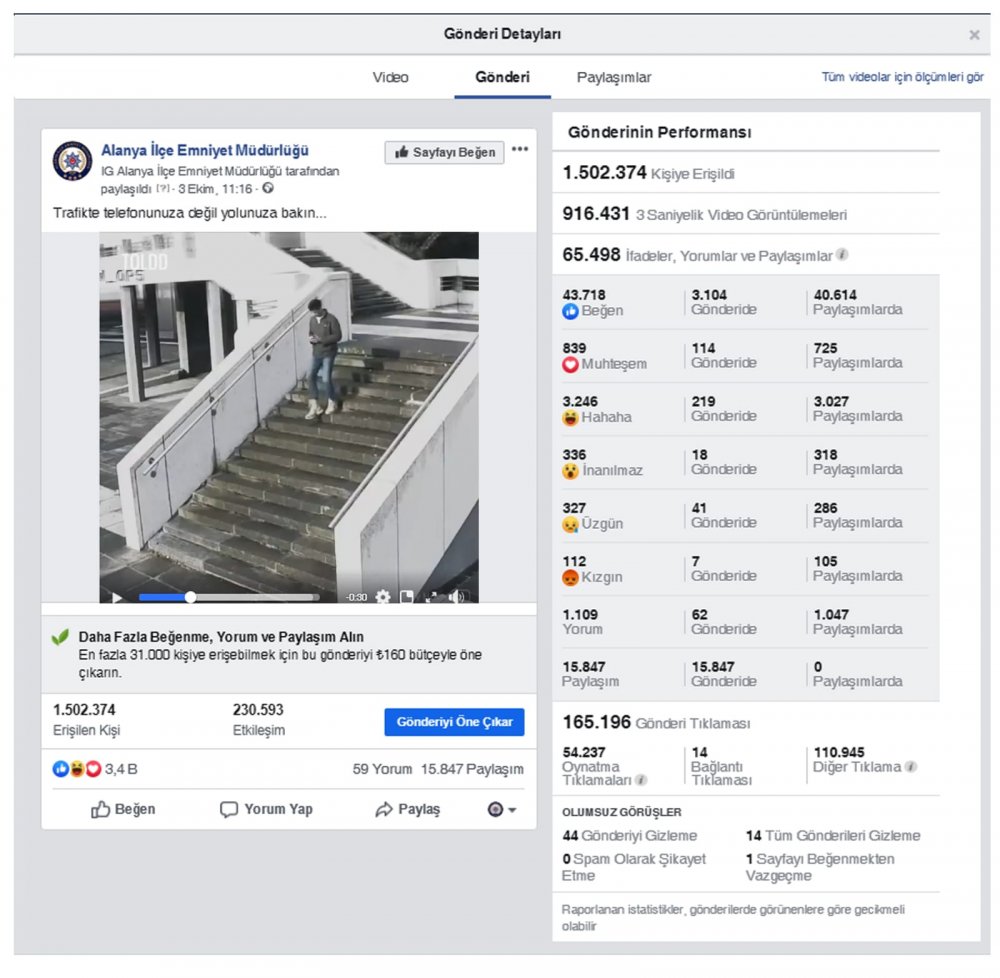Viewport: 1000px width, 978px height.
Task: Expand the profile selector dropdown beside Paylaş
Action: coord(502,810)
